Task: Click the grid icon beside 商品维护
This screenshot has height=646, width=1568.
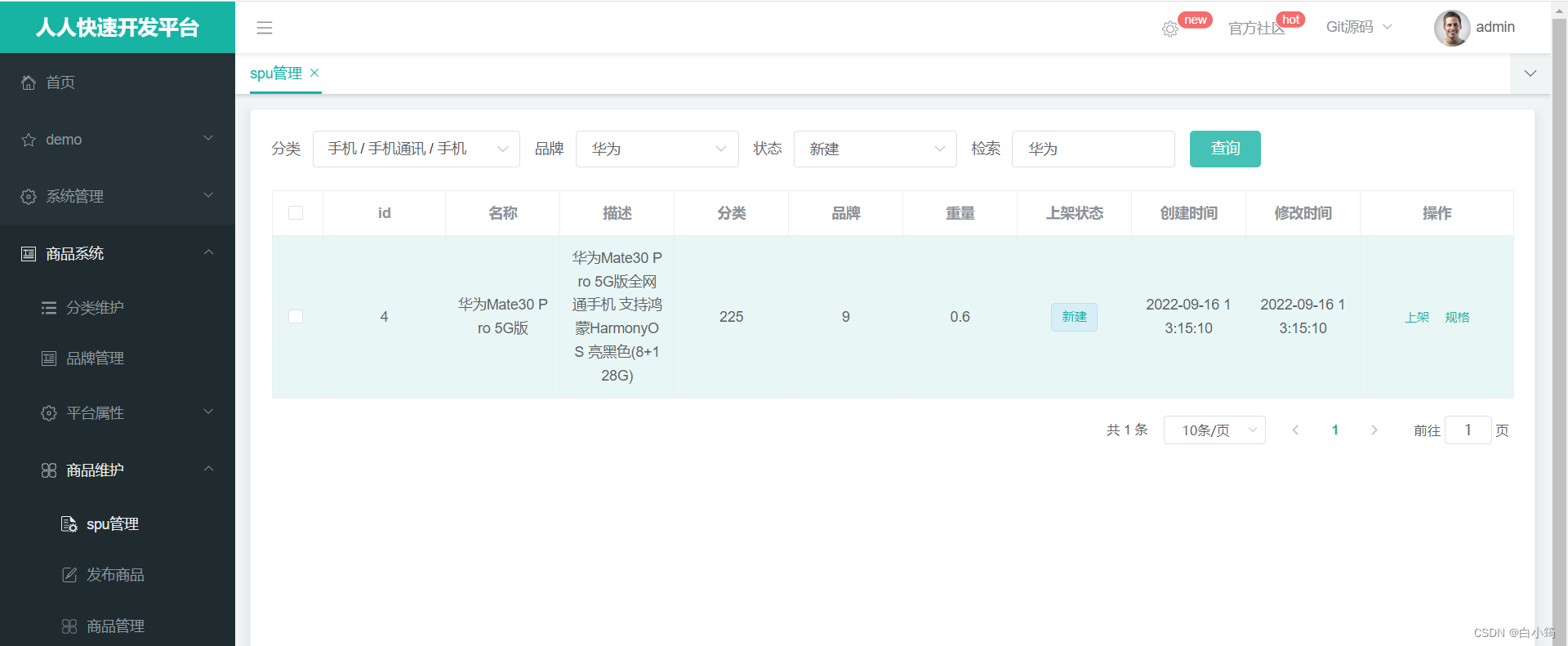Action: [49, 470]
